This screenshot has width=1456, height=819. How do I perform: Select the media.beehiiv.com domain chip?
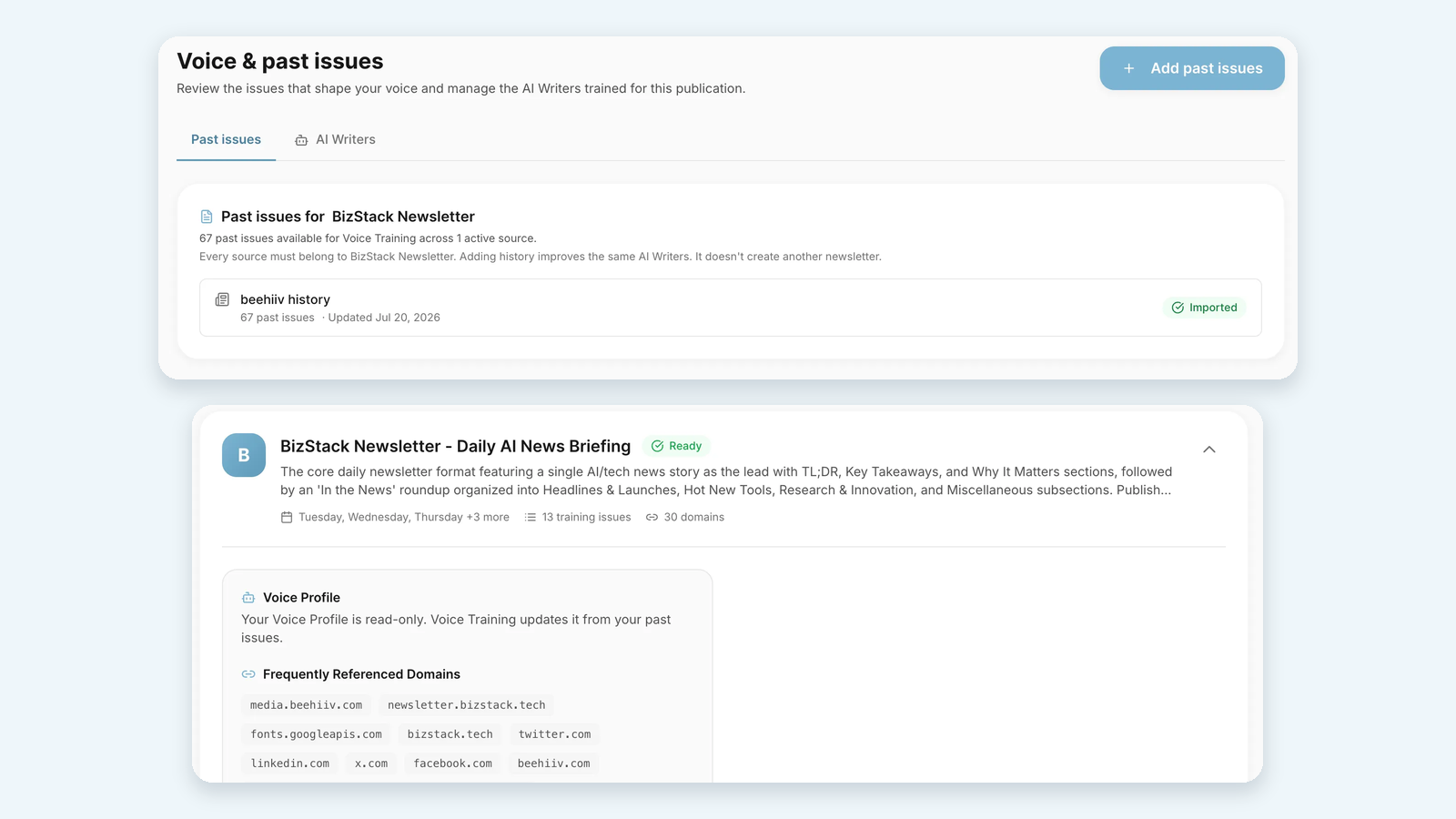click(x=306, y=705)
